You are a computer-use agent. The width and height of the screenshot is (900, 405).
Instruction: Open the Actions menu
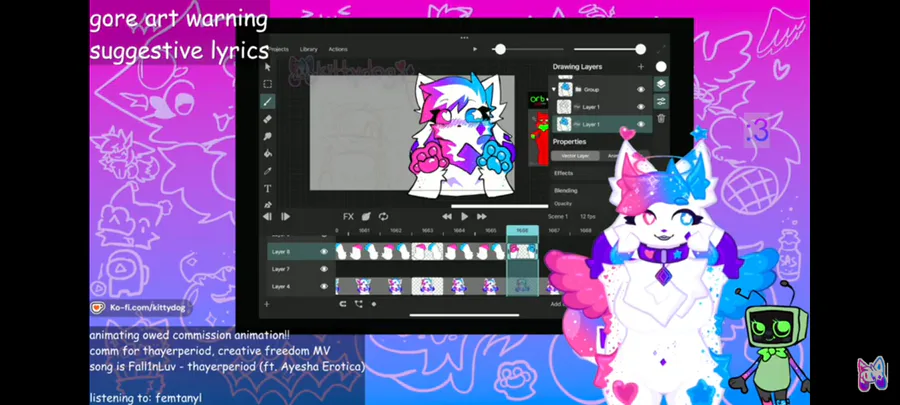tap(338, 49)
